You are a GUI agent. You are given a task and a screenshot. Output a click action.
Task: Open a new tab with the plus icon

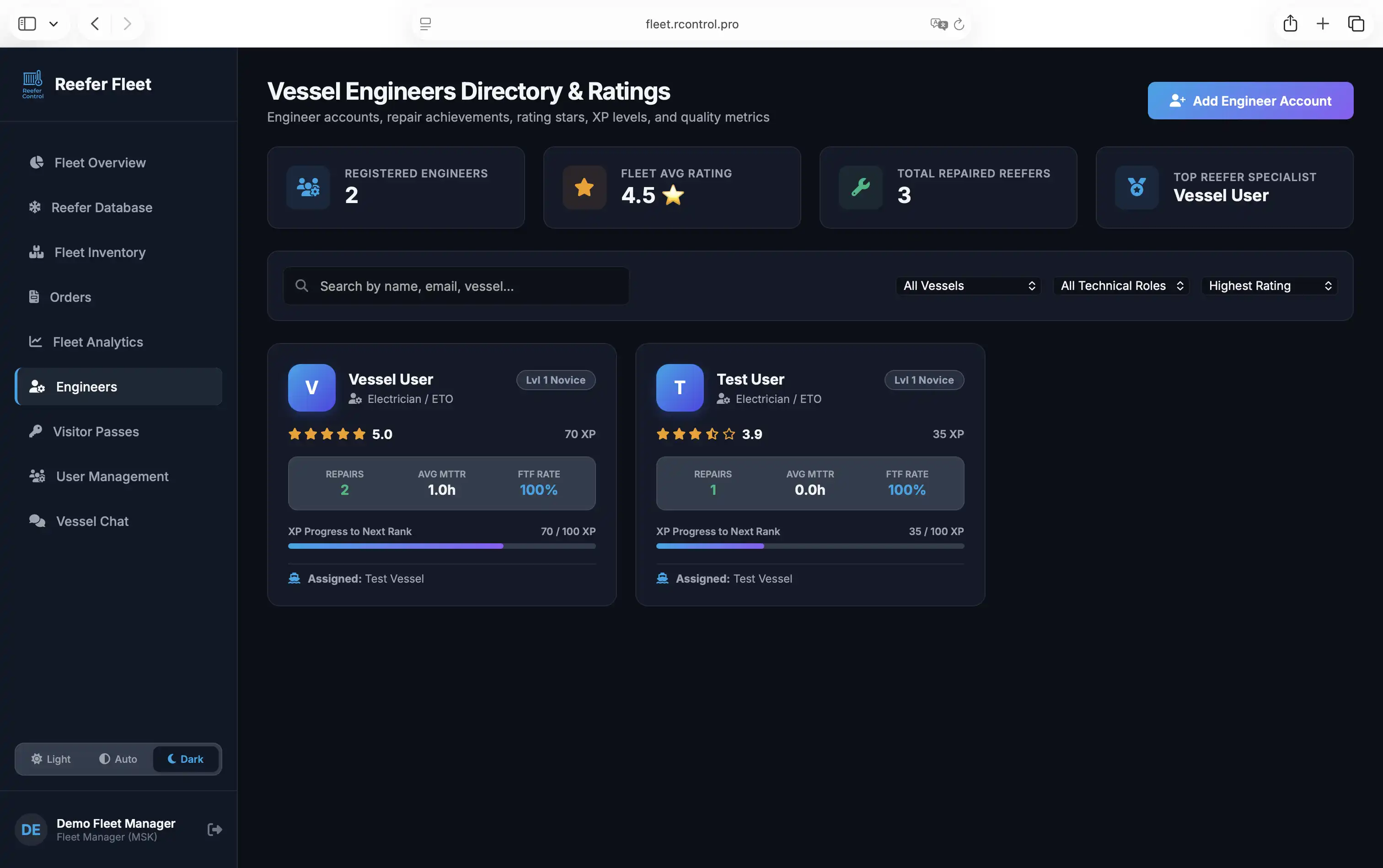[1323, 23]
